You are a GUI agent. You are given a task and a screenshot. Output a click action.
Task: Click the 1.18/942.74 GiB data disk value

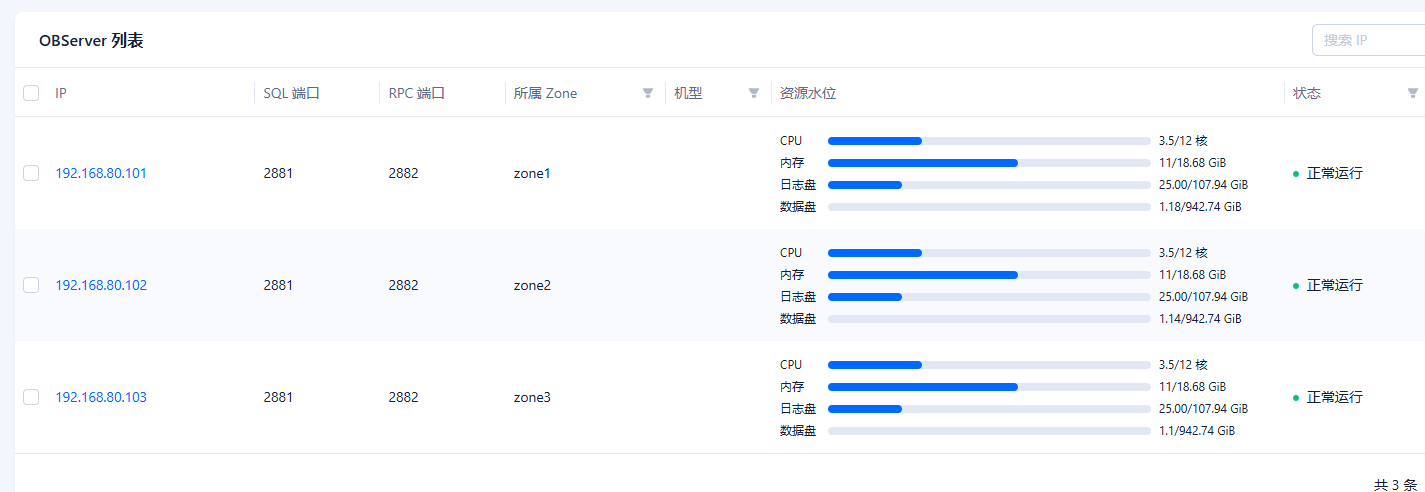pyautogui.click(x=1200, y=207)
